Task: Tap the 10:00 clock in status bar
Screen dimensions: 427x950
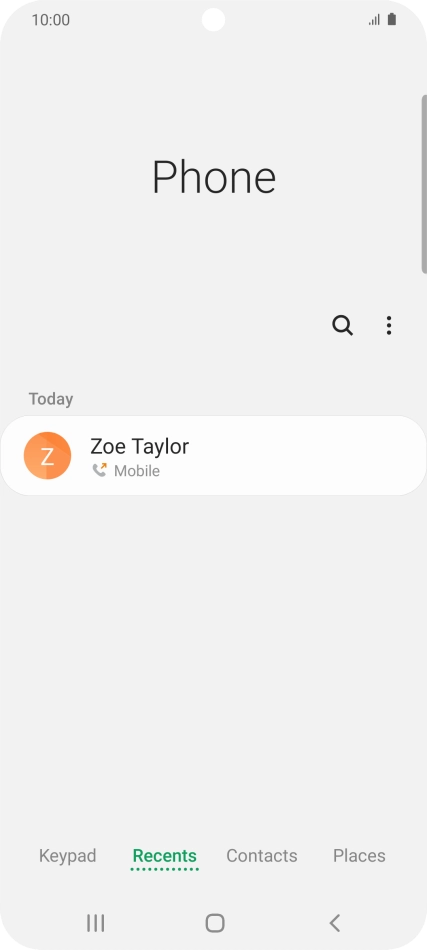Action: coord(50,19)
